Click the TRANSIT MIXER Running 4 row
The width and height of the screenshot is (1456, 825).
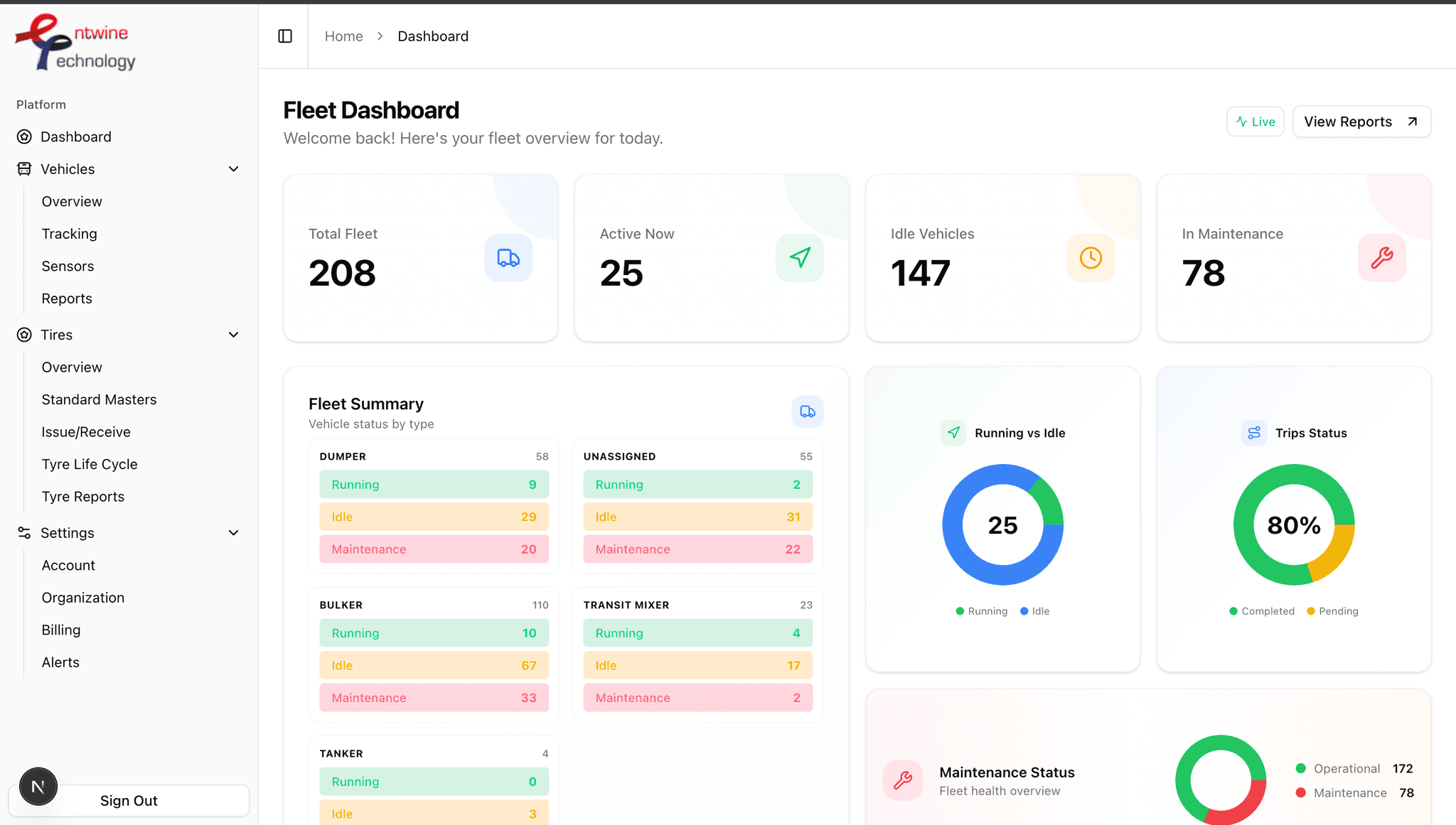point(698,633)
